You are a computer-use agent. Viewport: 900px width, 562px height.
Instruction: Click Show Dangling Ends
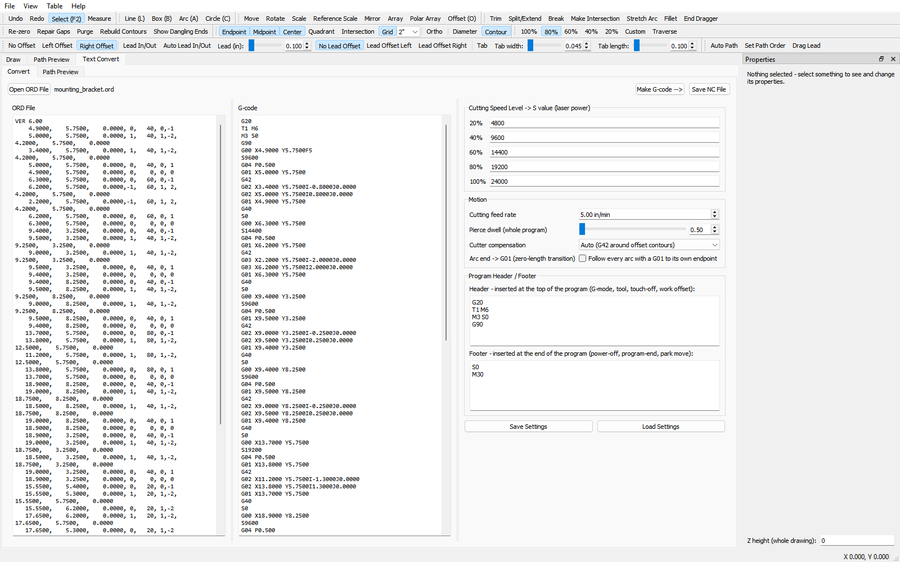[x=180, y=32]
